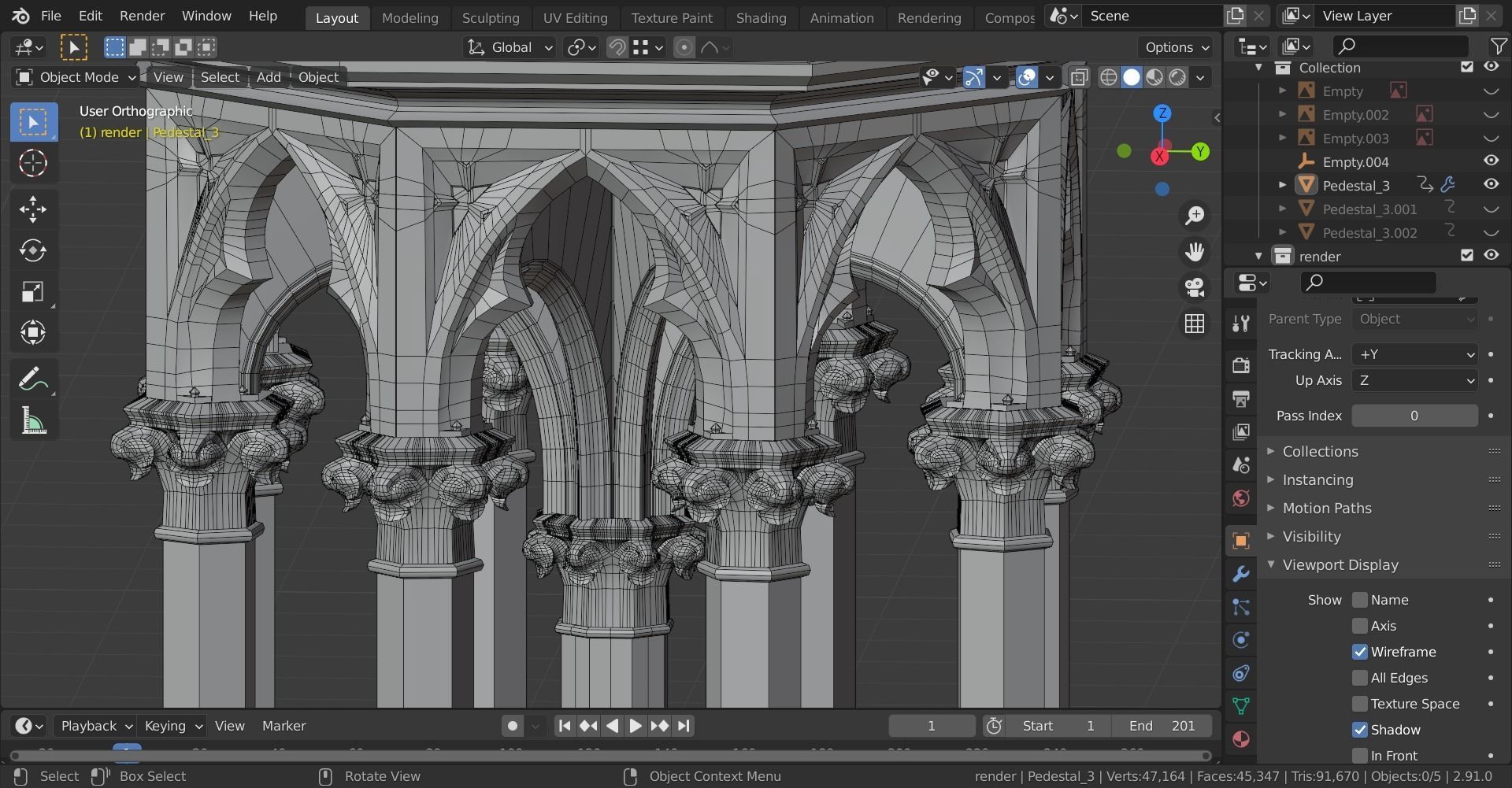
Task: Switch to material preview shading
Action: (1154, 77)
